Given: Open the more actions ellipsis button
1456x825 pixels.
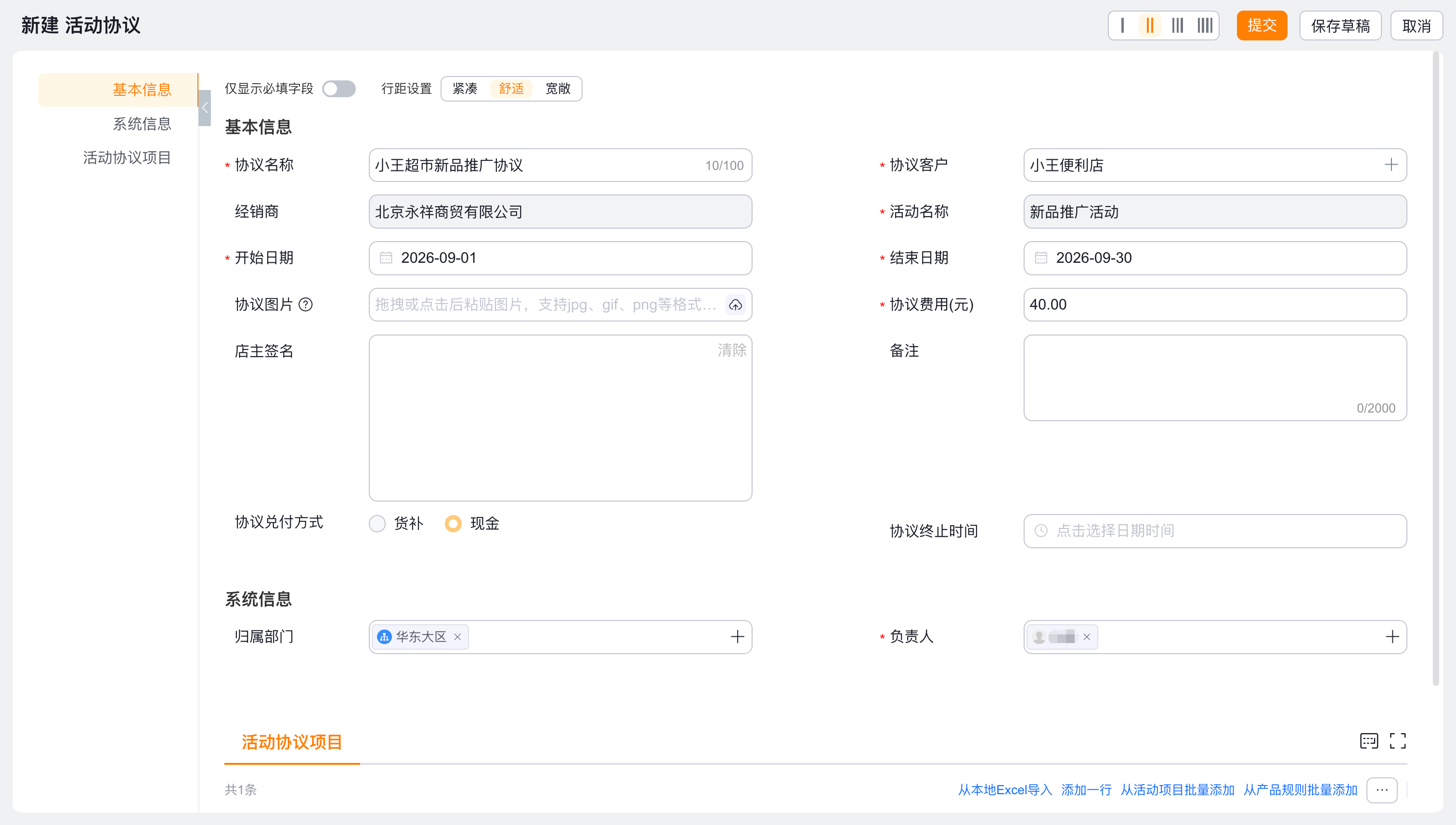Looking at the screenshot, I should (1382, 790).
